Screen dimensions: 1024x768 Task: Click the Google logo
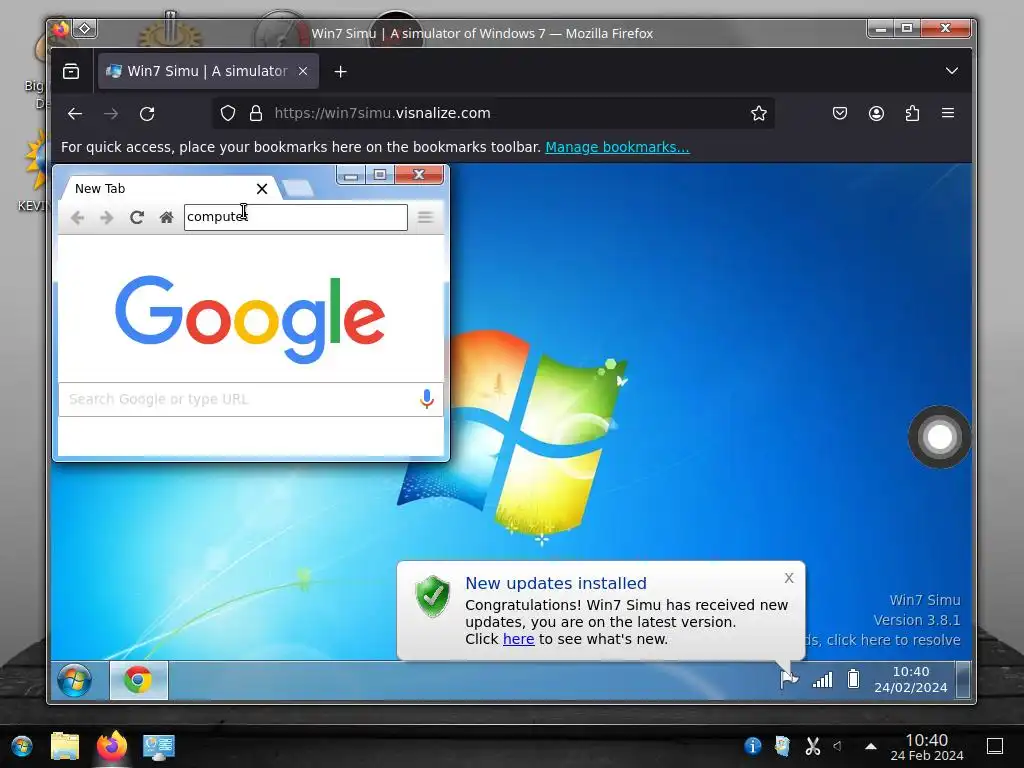coord(250,319)
